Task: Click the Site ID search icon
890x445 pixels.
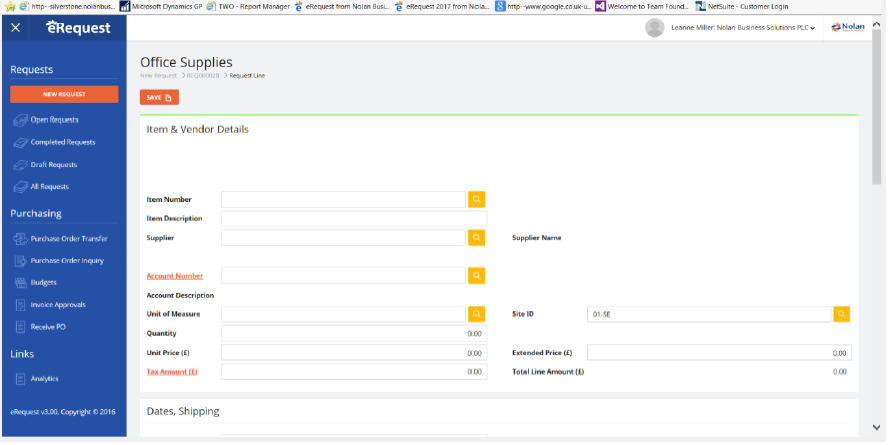Action: (842, 314)
